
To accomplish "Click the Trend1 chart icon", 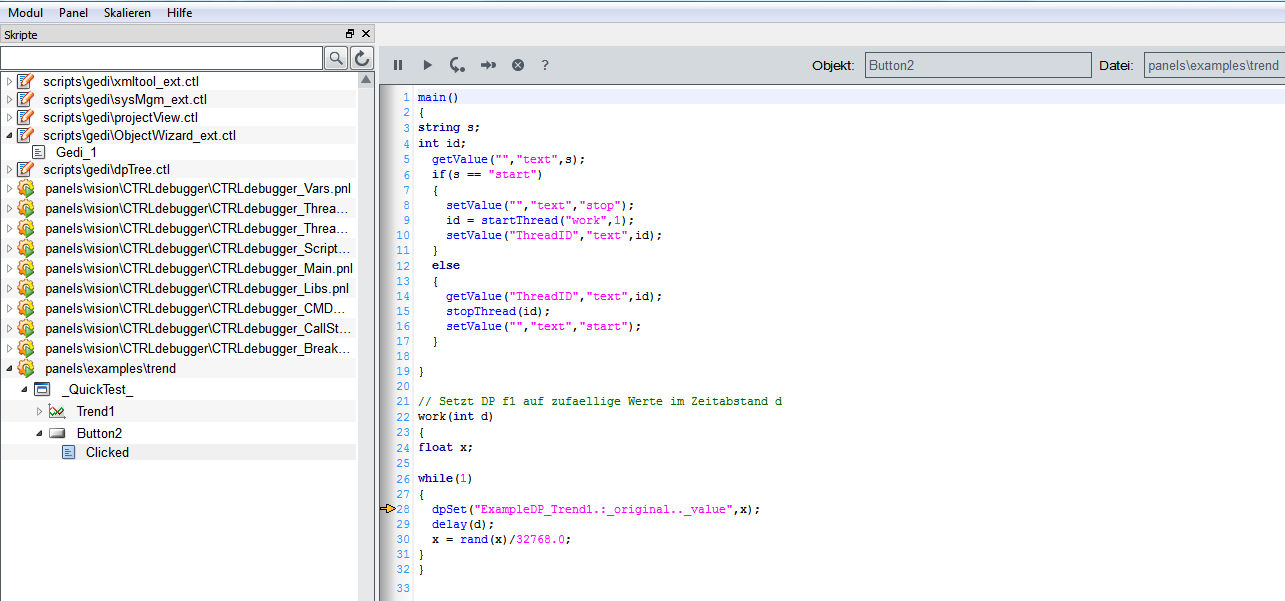I will tap(57, 411).
